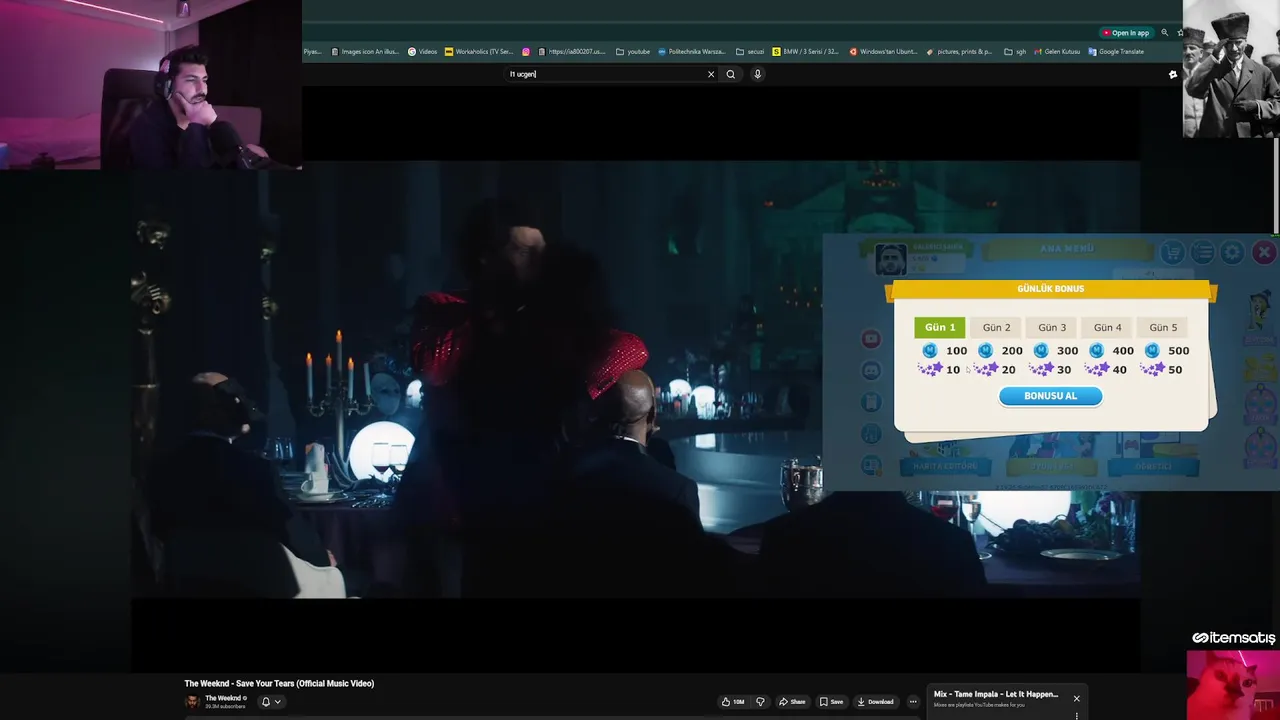Image resolution: width=1280 pixels, height=720 pixels.
Task: Click the Mix - Tame Impala playlist title
Action: [996, 694]
